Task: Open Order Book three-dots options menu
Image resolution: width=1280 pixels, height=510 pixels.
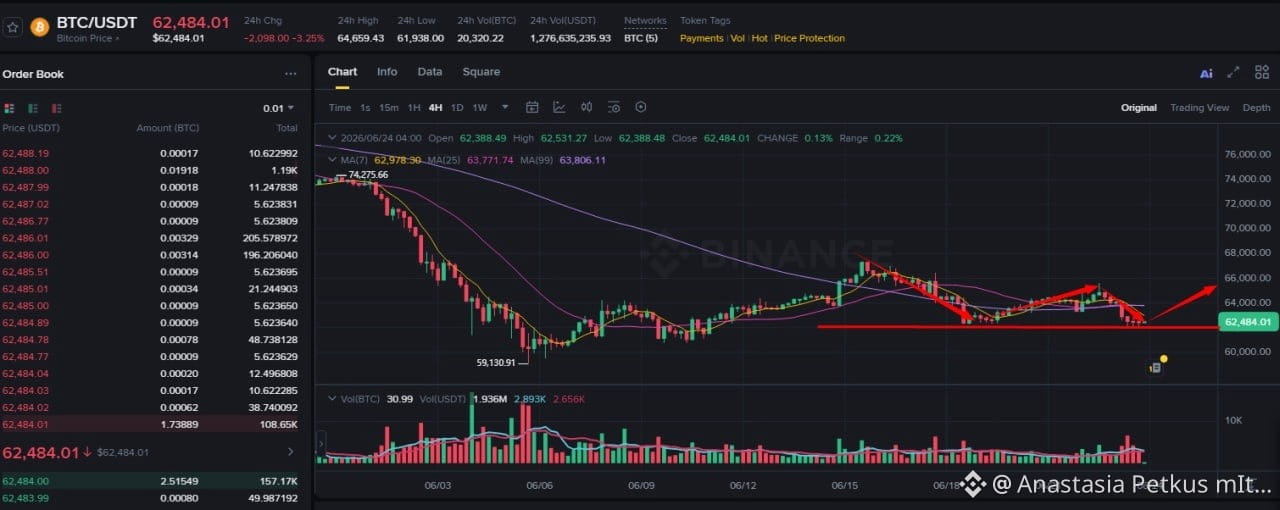Action: 290,74
